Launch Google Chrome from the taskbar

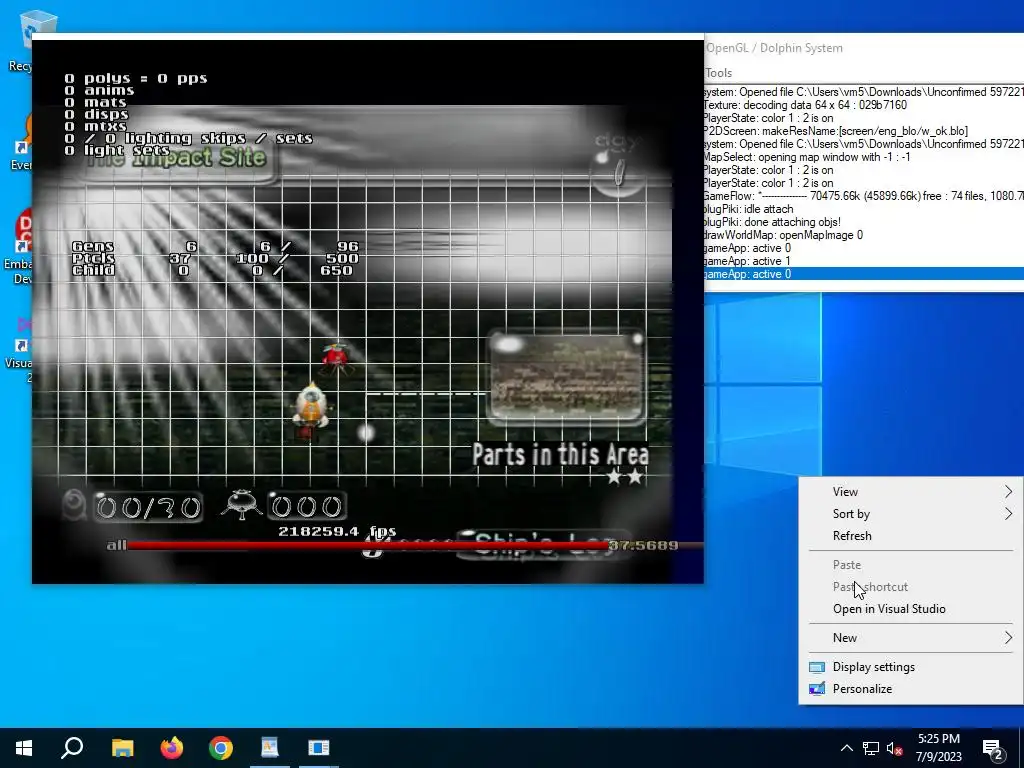[x=221, y=748]
